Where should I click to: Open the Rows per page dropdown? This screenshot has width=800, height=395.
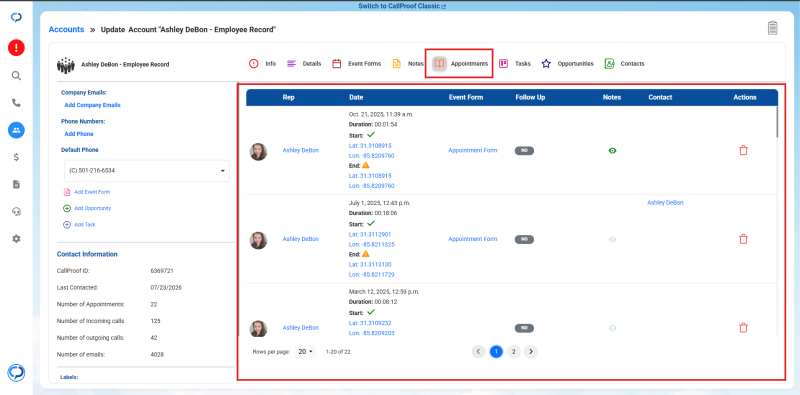tap(306, 352)
